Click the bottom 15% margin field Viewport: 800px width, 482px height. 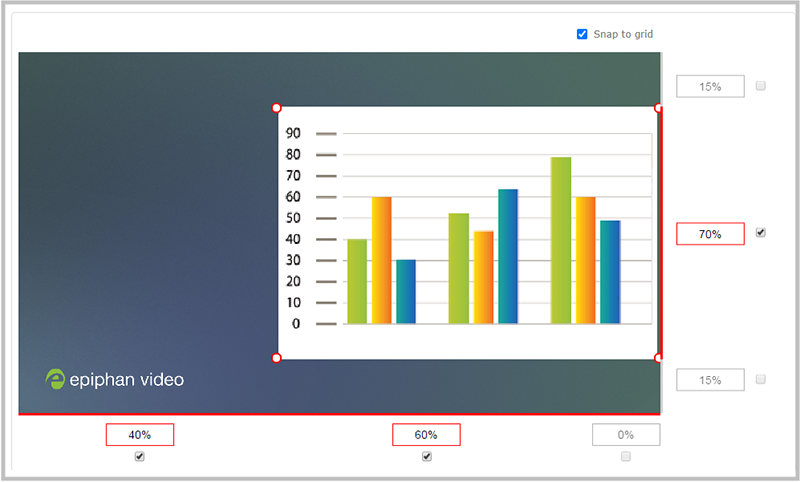pyautogui.click(x=710, y=380)
